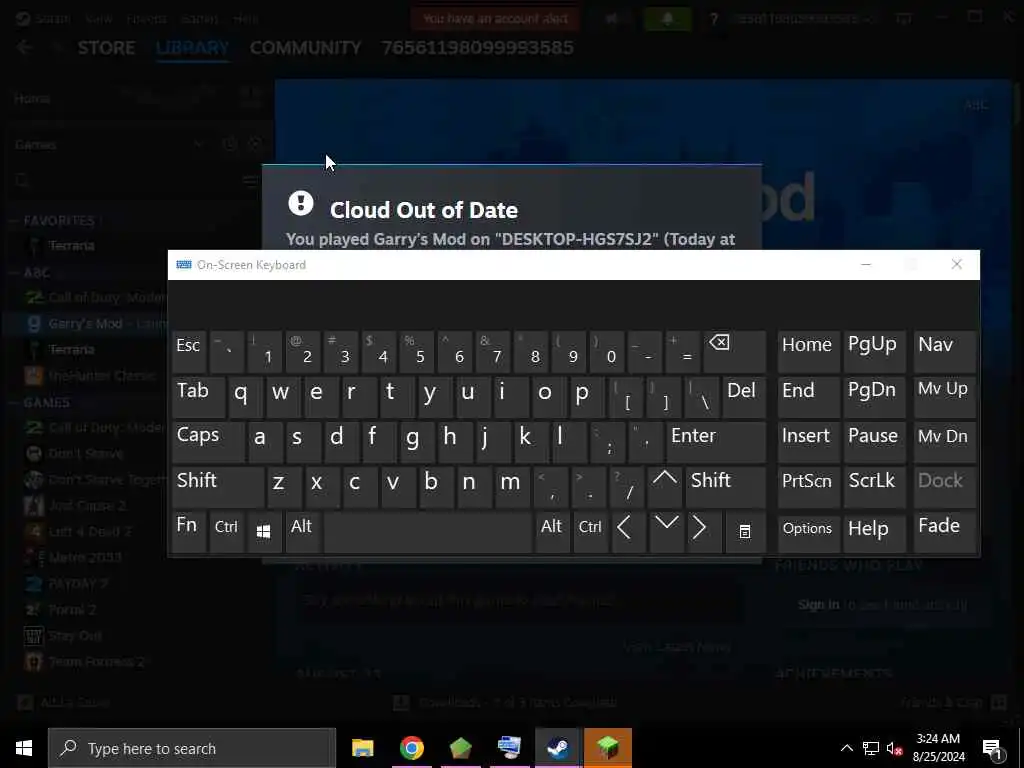Tap the Home key
This screenshot has width=1024, height=768.
coord(808,351)
